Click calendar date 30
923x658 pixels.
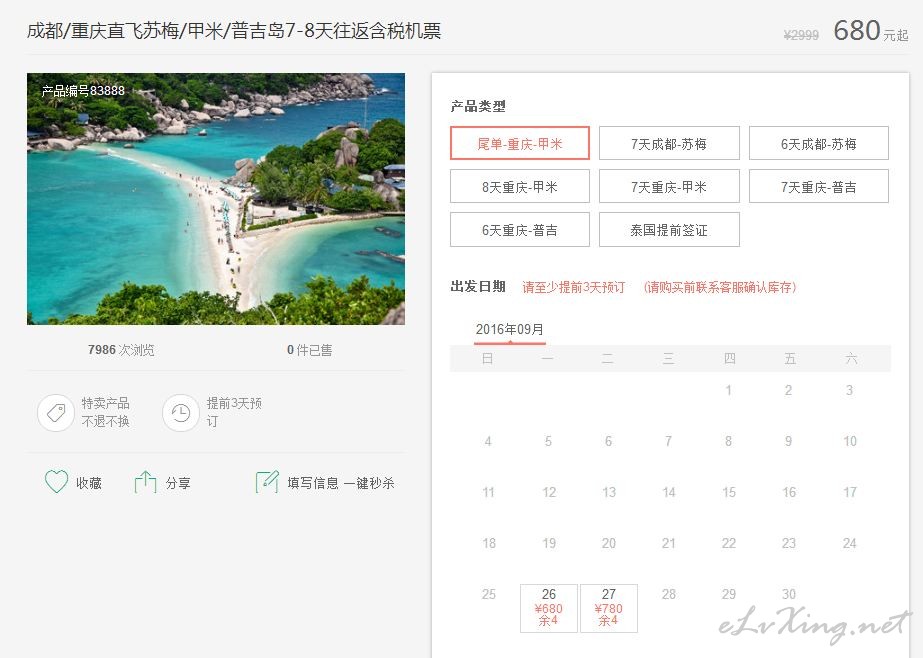pyautogui.click(x=789, y=594)
